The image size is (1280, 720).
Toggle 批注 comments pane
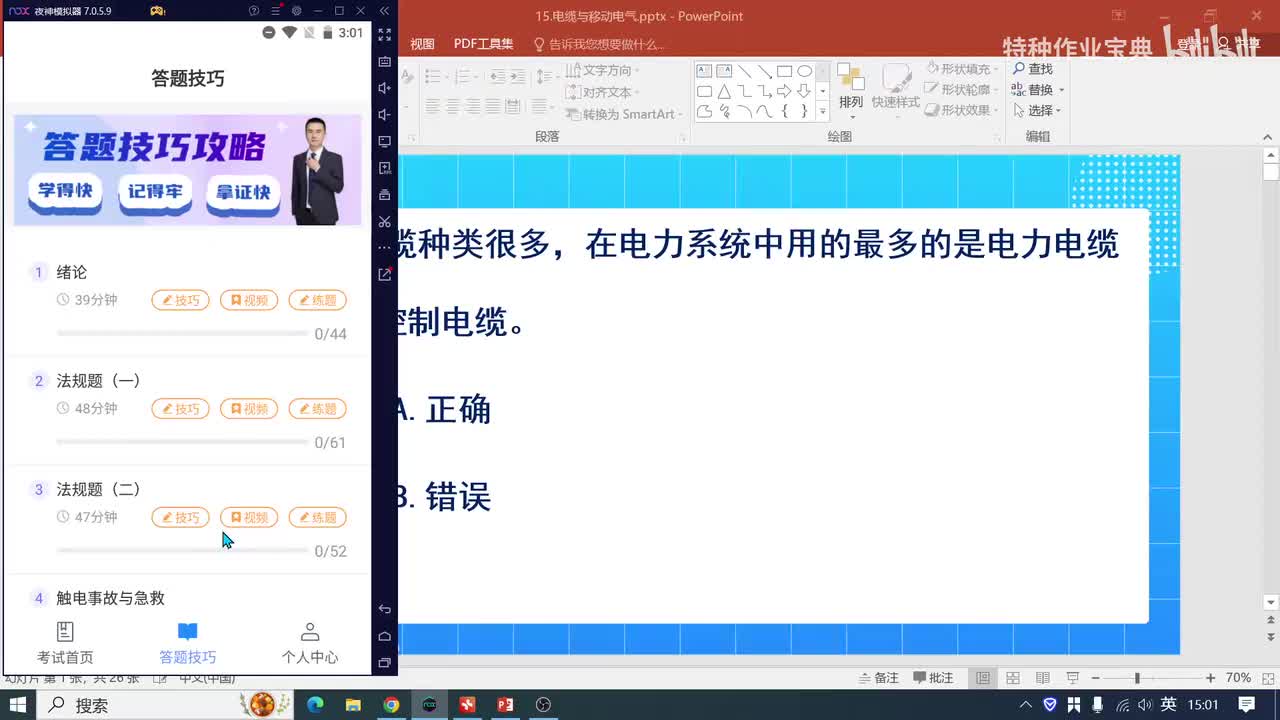933,678
